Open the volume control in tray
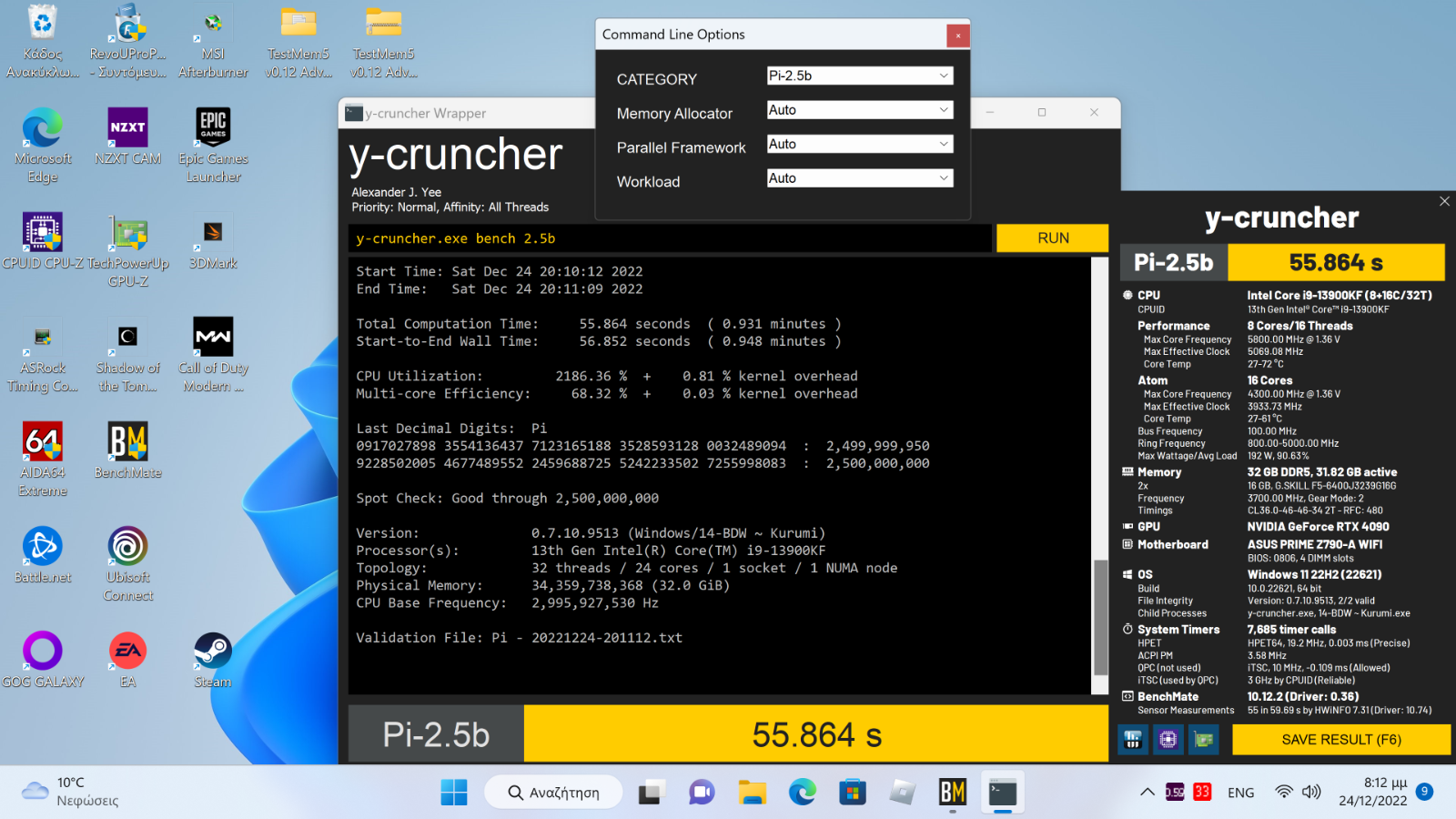 (1311, 792)
